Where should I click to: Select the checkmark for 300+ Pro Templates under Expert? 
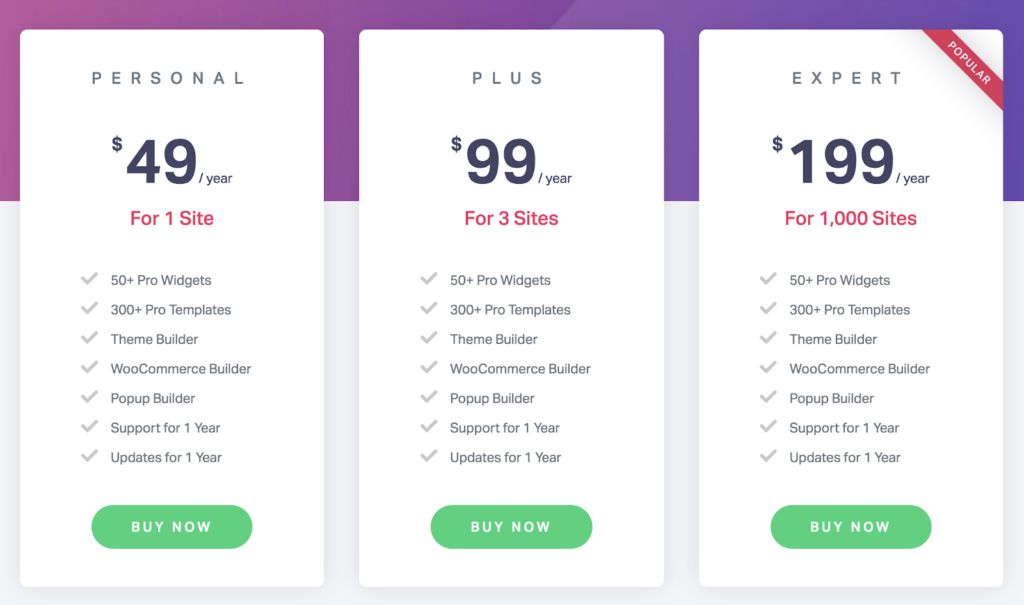[768, 310]
